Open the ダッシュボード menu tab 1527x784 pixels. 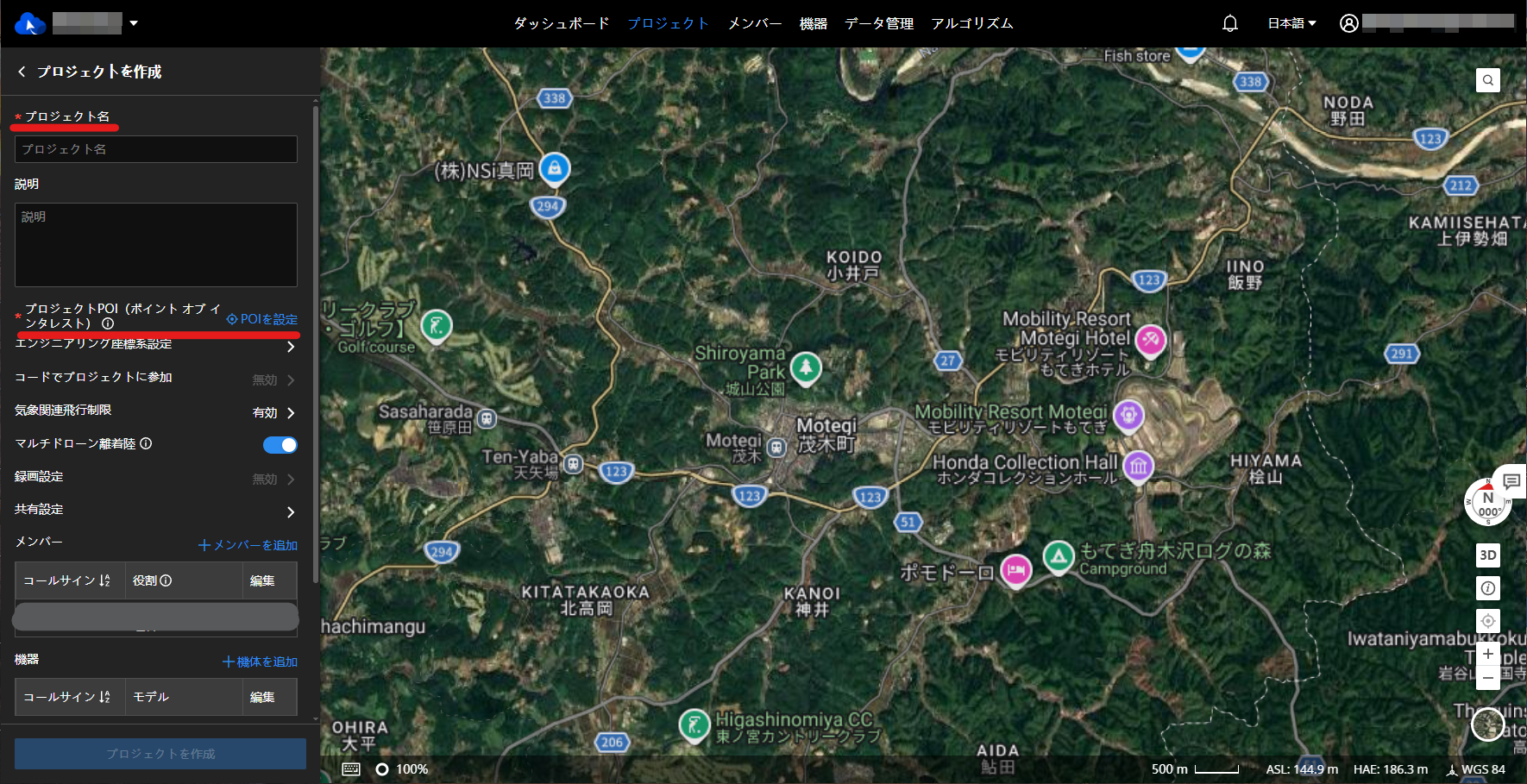[562, 23]
